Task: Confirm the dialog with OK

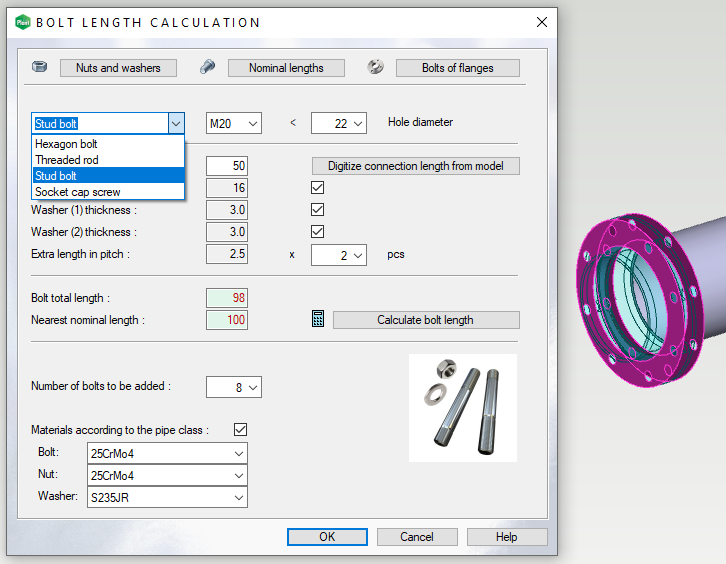Action: [x=327, y=537]
